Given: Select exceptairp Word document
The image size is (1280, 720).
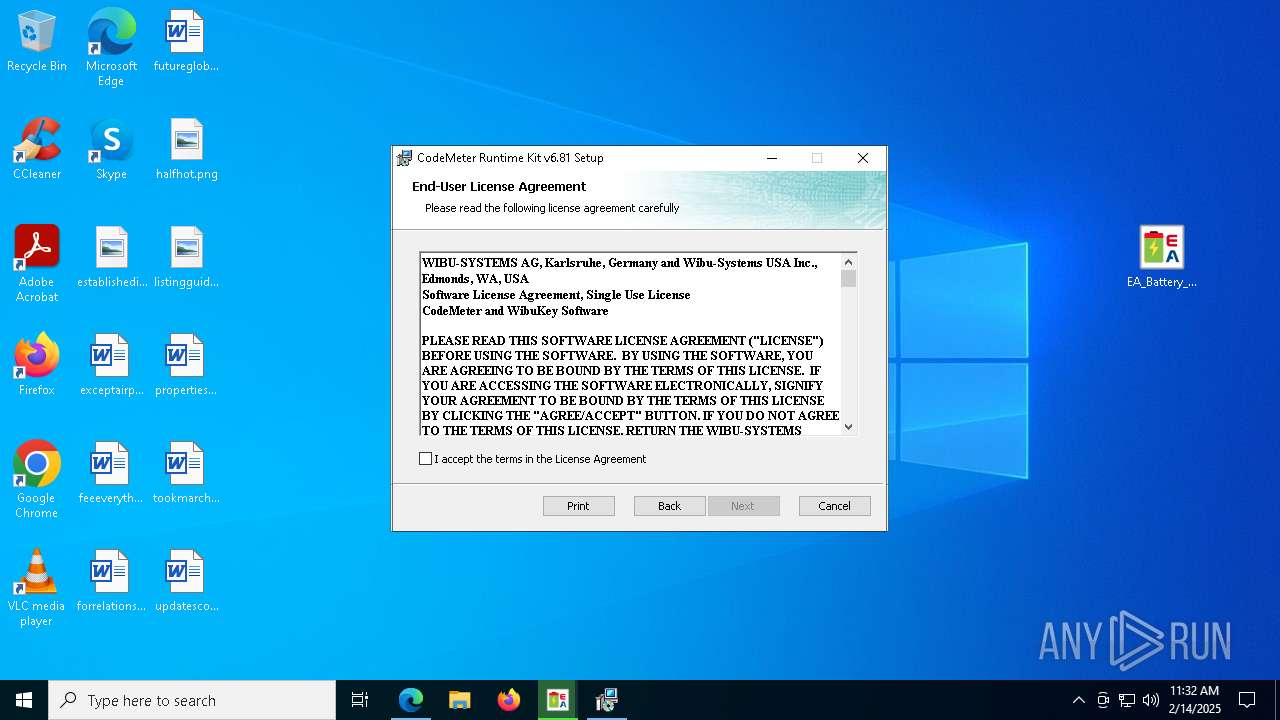Looking at the screenshot, I should pyautogui.click(x=111, y=366).
